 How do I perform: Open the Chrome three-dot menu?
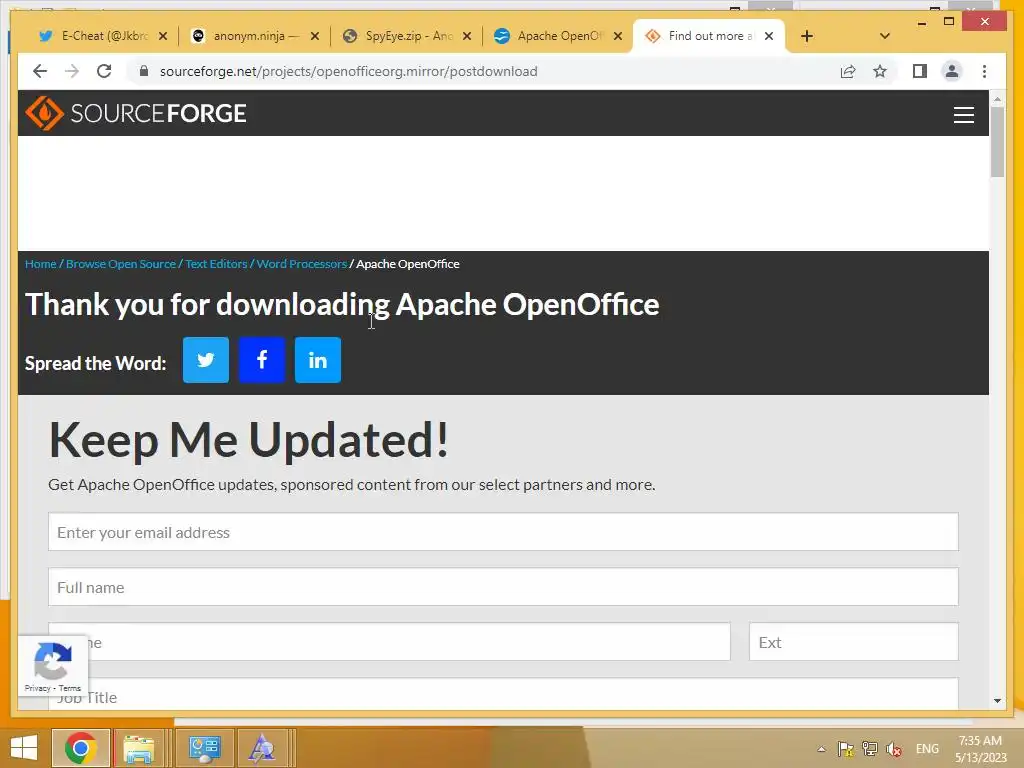[984, 71]
